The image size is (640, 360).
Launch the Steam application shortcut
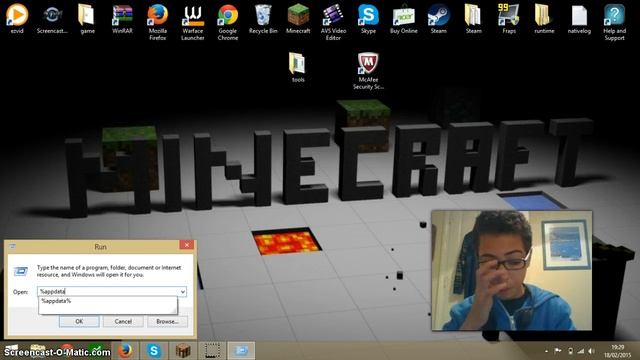[x=438, y=19]
